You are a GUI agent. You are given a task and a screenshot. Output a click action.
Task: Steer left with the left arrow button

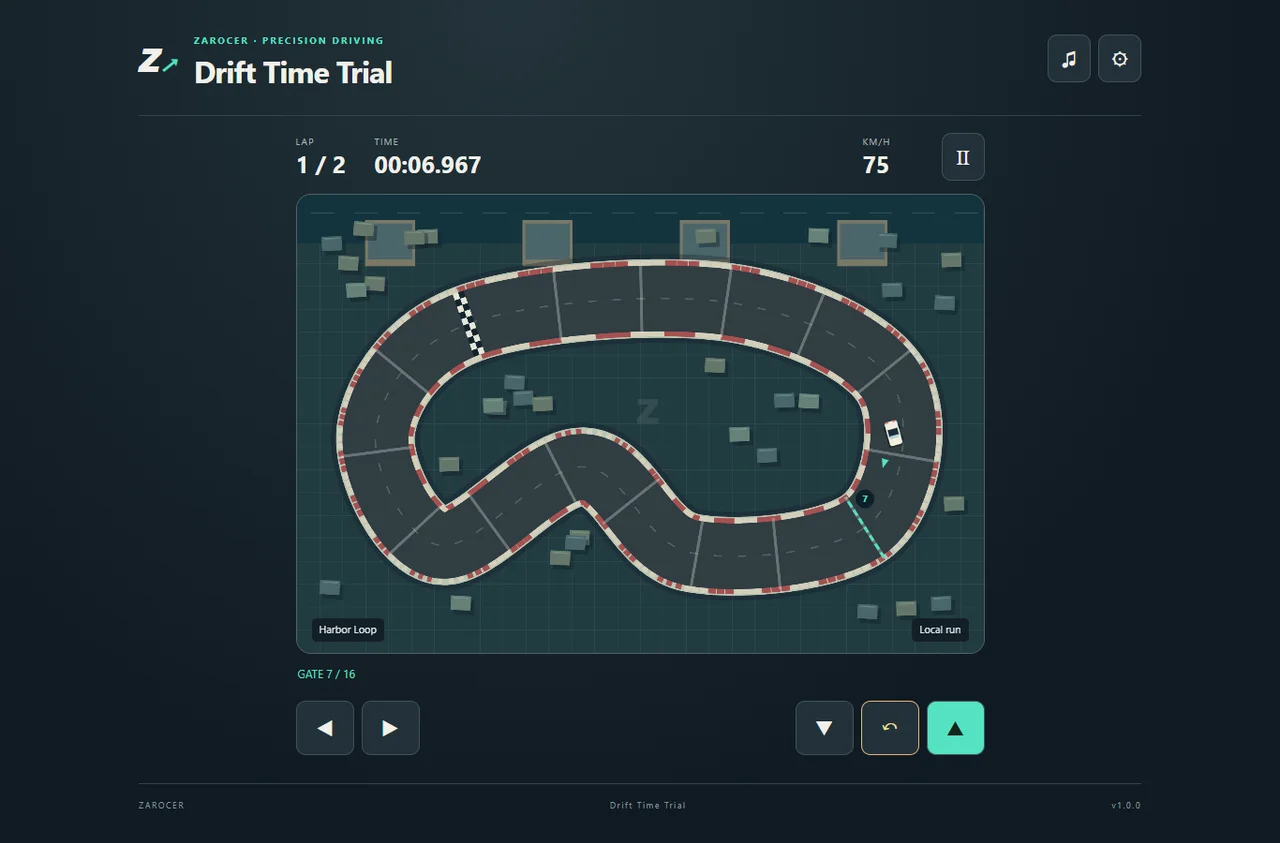(325, 728)
